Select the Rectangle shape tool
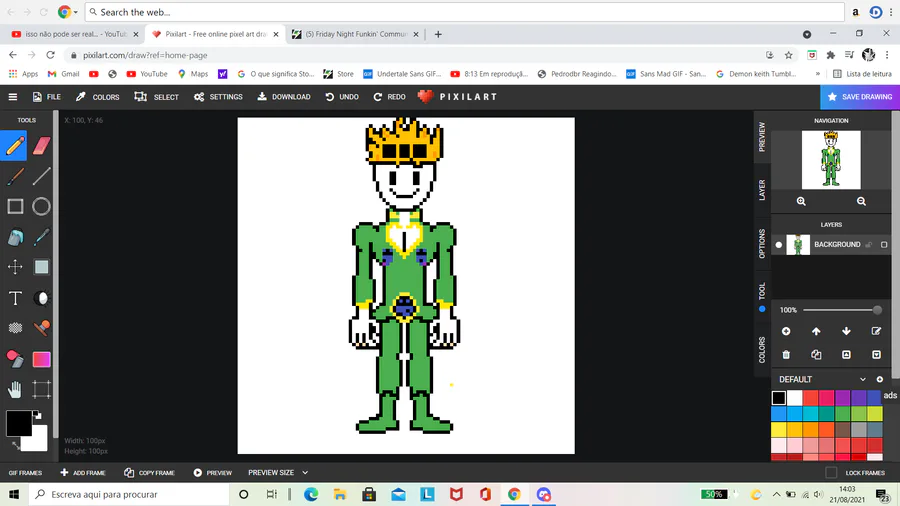 click(15, 207)
